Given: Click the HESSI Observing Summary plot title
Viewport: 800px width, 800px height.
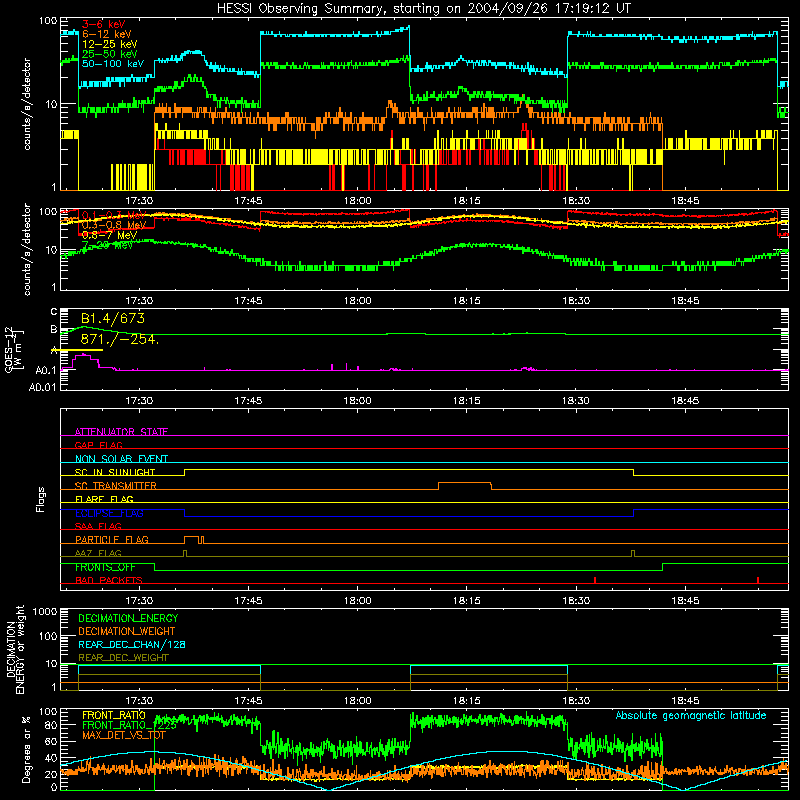Looking at the screenshot, I should (x=424, y=9).
